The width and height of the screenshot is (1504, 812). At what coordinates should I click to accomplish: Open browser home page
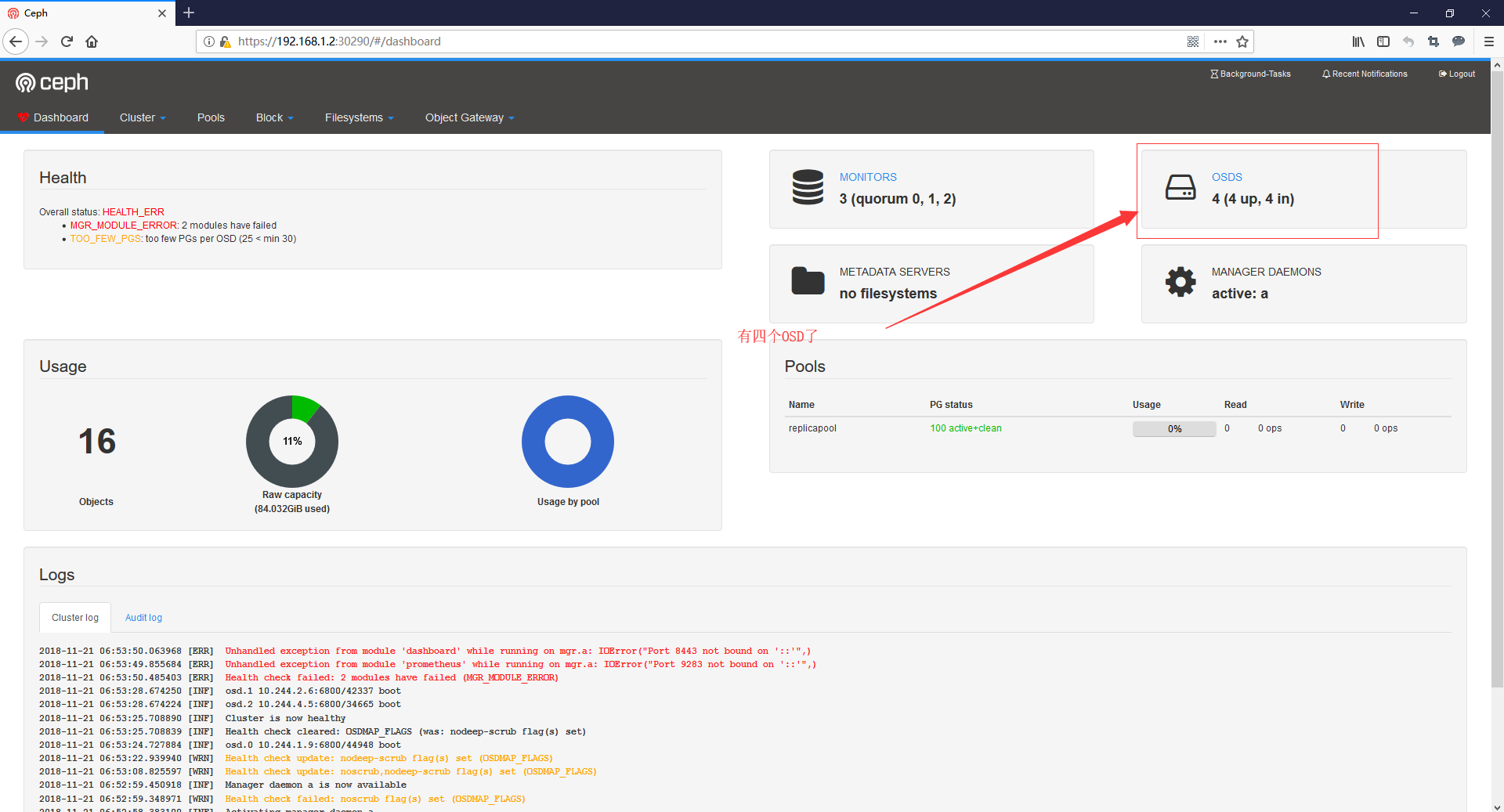(92, 42)
